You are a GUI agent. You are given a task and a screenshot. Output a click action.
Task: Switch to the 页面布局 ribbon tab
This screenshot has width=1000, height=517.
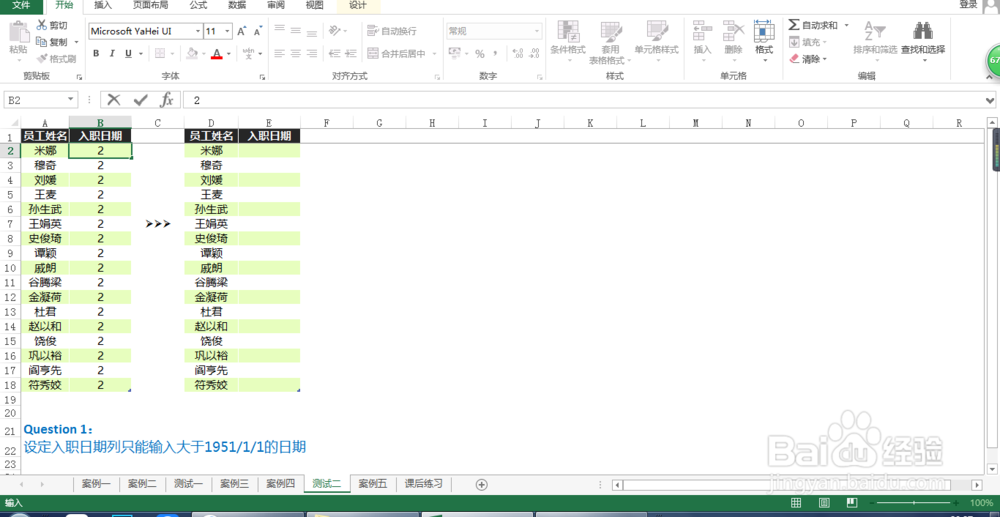(151, 6)
